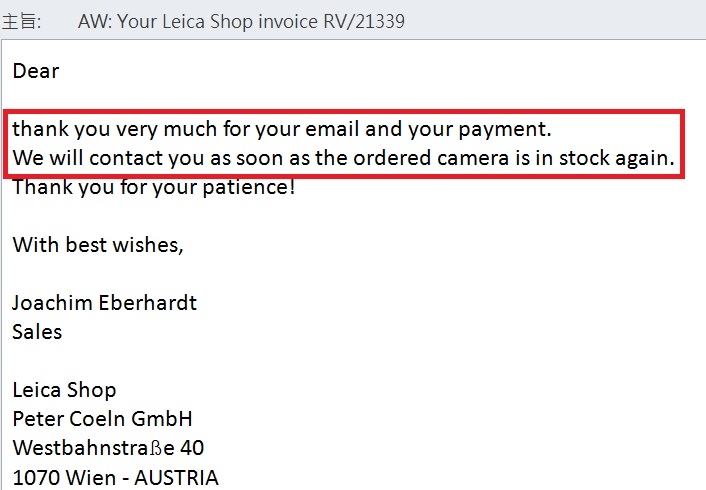This screenshot has height=490, width=706.
Task: Click the Sales title line
Action: (37, 332)
